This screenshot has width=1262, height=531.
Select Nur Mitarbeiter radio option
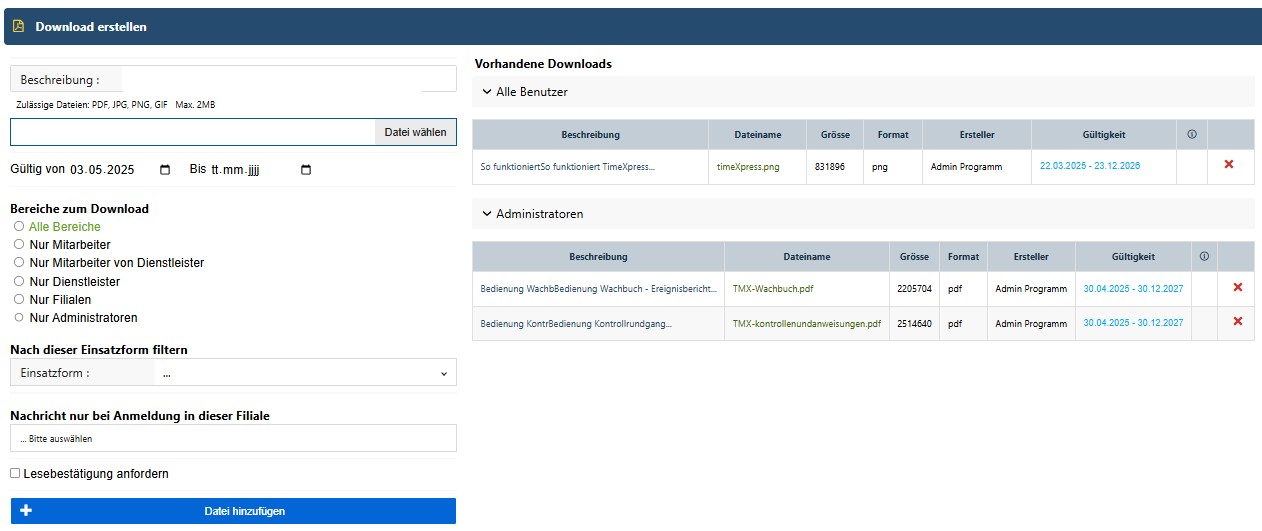point(19,244)
